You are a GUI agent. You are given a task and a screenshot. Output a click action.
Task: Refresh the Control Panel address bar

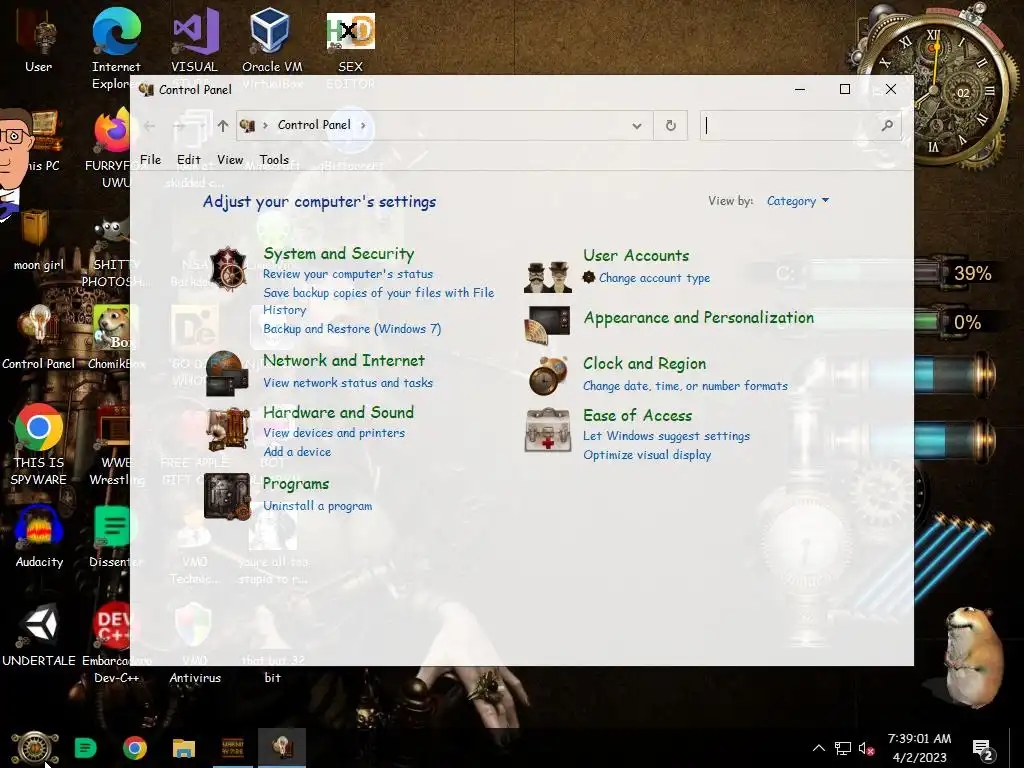click(671, 125)
